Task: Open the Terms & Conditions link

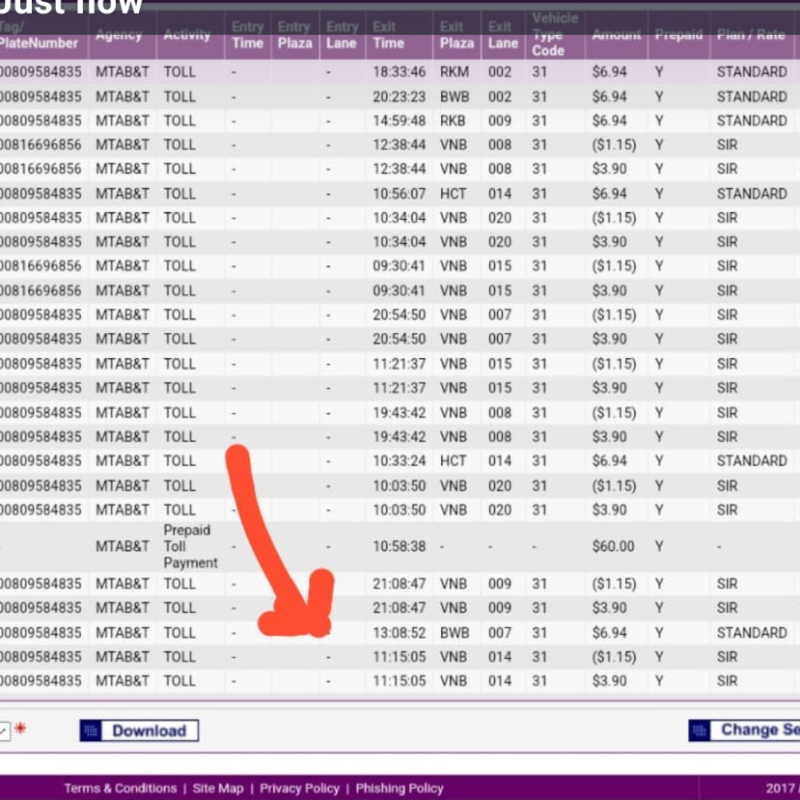Action: (120, 788)
